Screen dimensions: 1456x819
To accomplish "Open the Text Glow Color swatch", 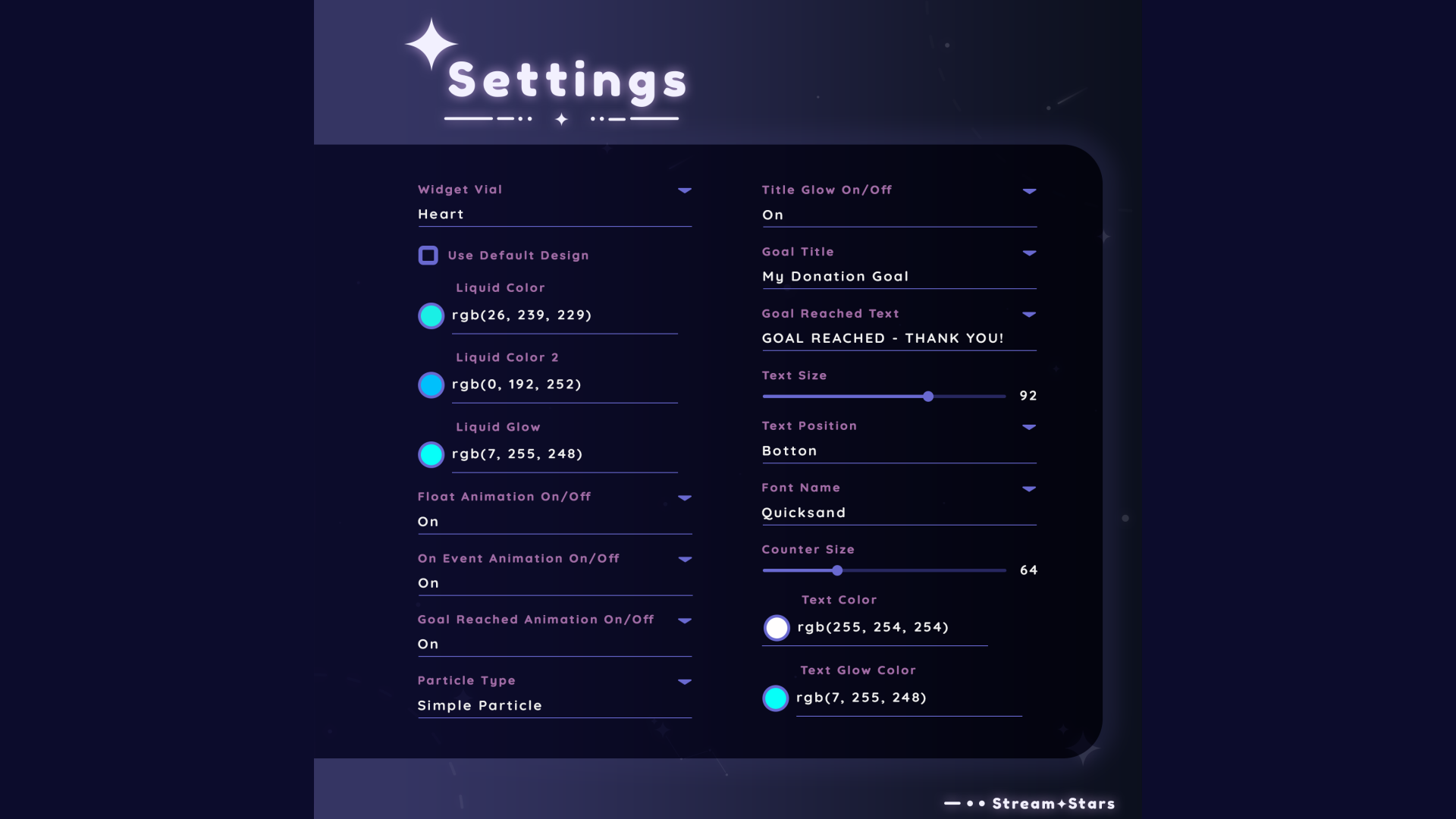I will point(775,698).
